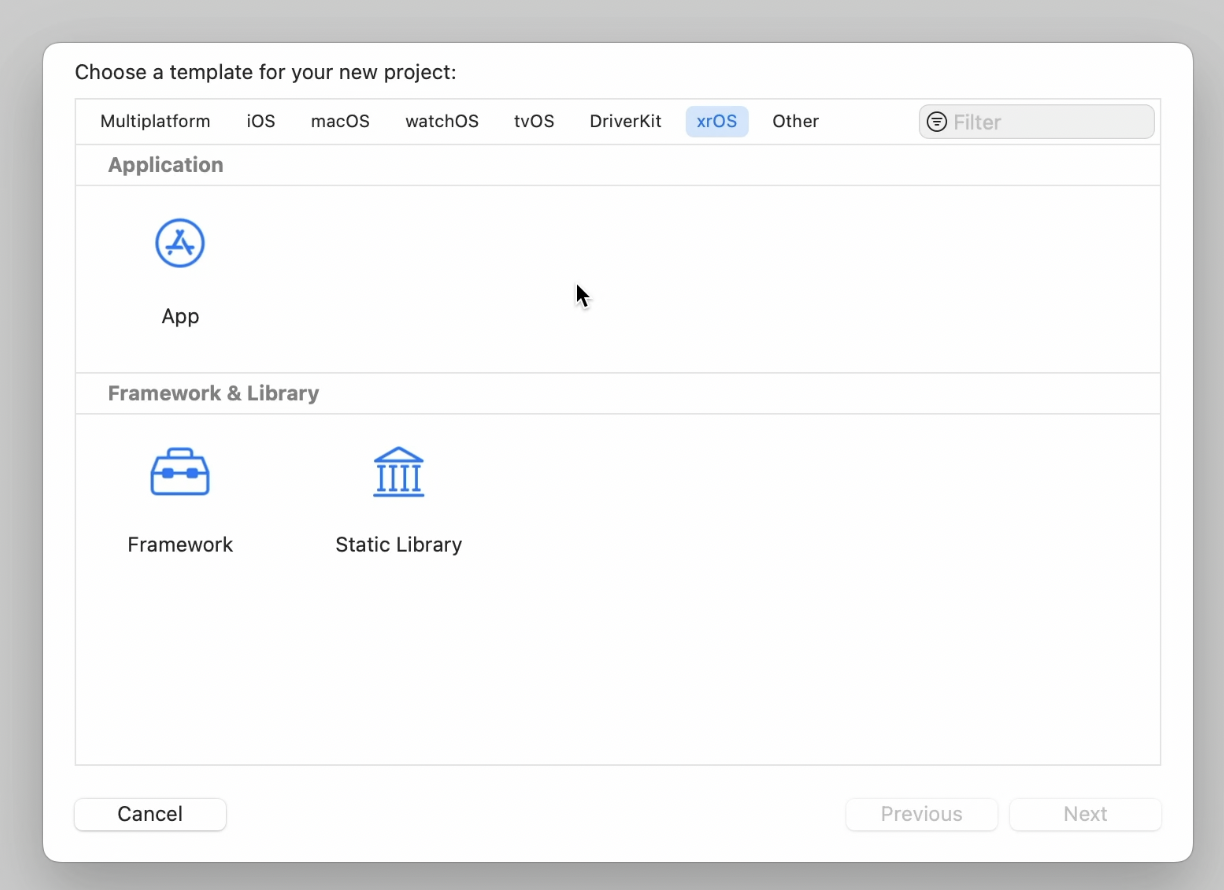Click the selected xrOS tab
Screen dimensions: 1224x890
click(x=717, y=121)
